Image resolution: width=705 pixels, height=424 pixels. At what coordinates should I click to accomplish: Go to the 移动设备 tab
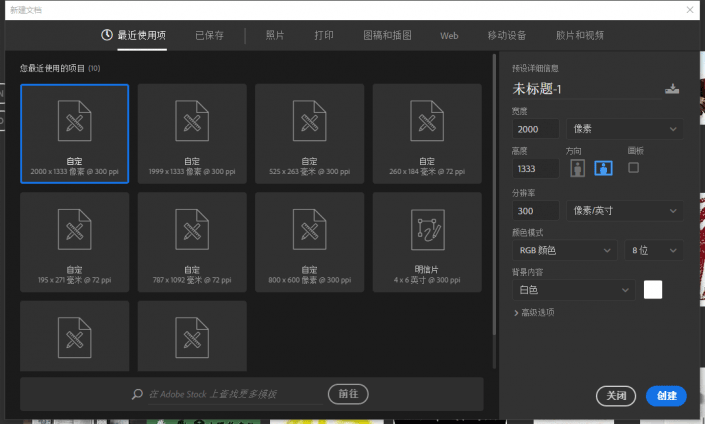tap(507, 35)
